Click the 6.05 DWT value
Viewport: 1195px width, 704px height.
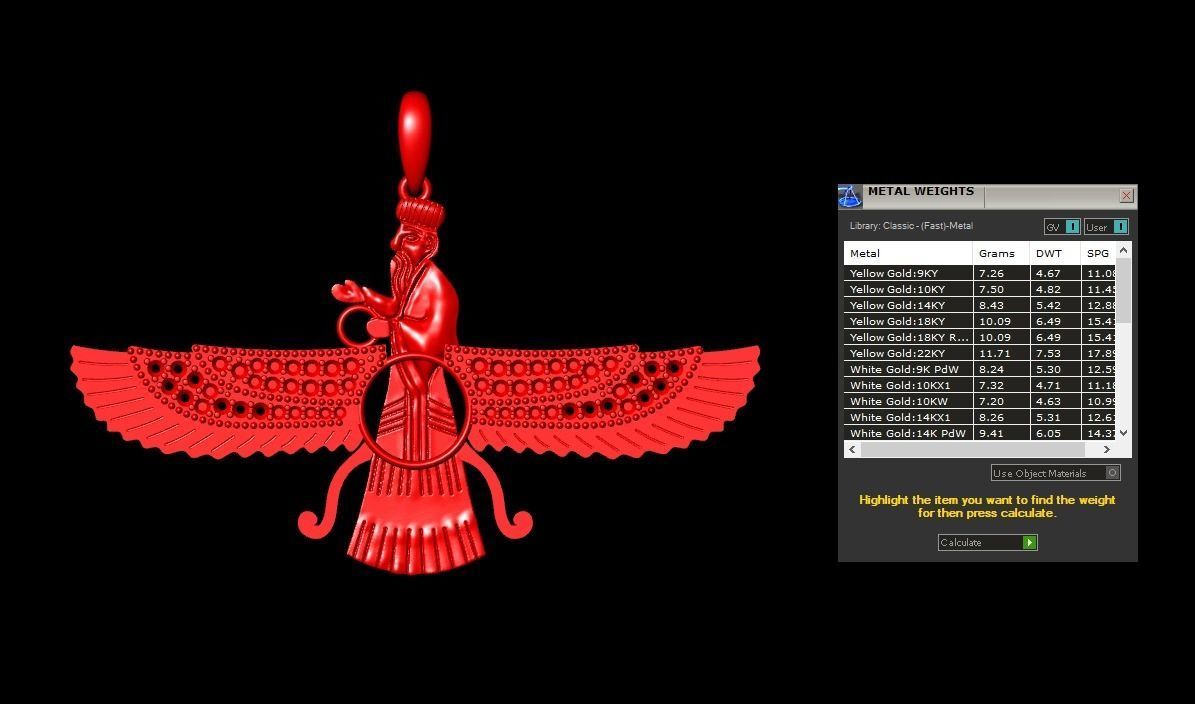click(1048, 433)
